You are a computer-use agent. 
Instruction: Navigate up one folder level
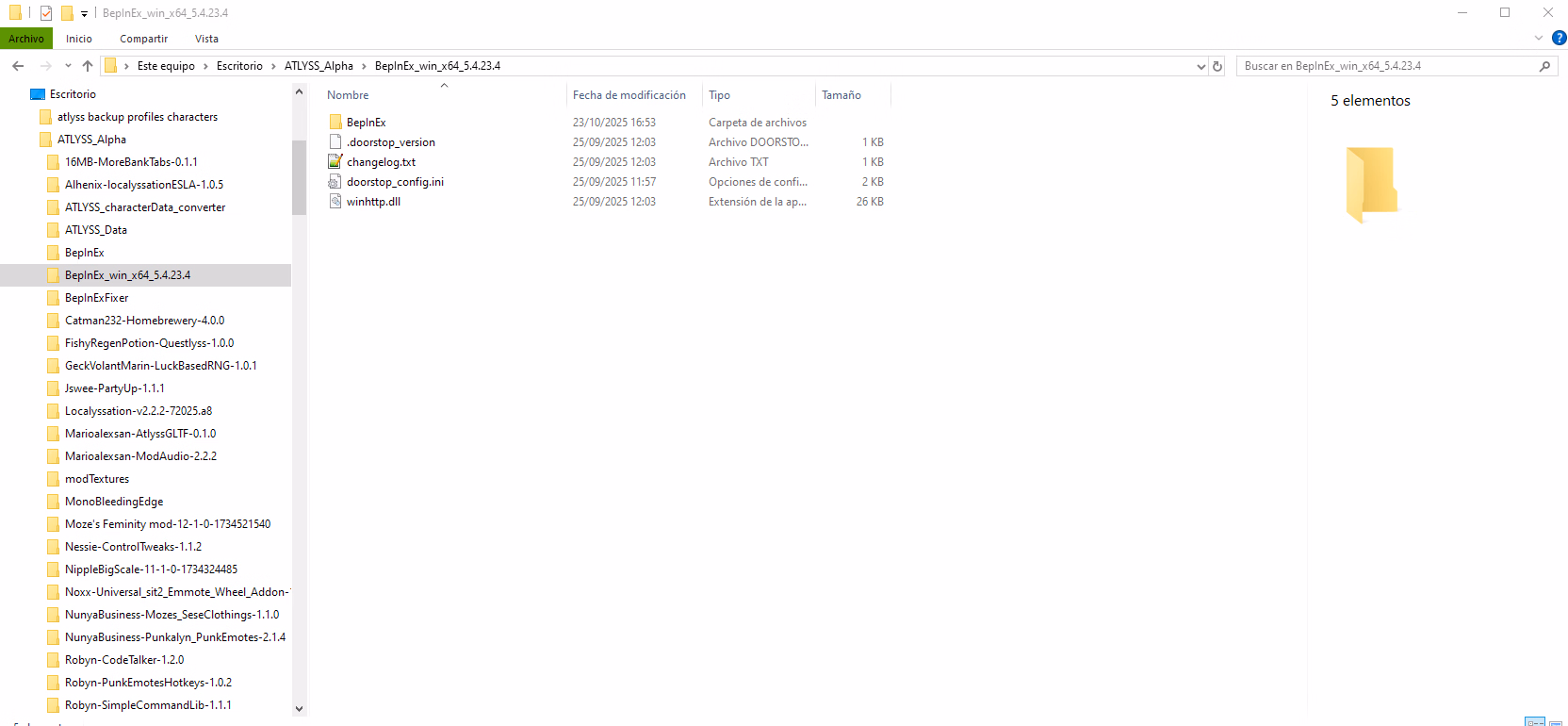(88, 66)
